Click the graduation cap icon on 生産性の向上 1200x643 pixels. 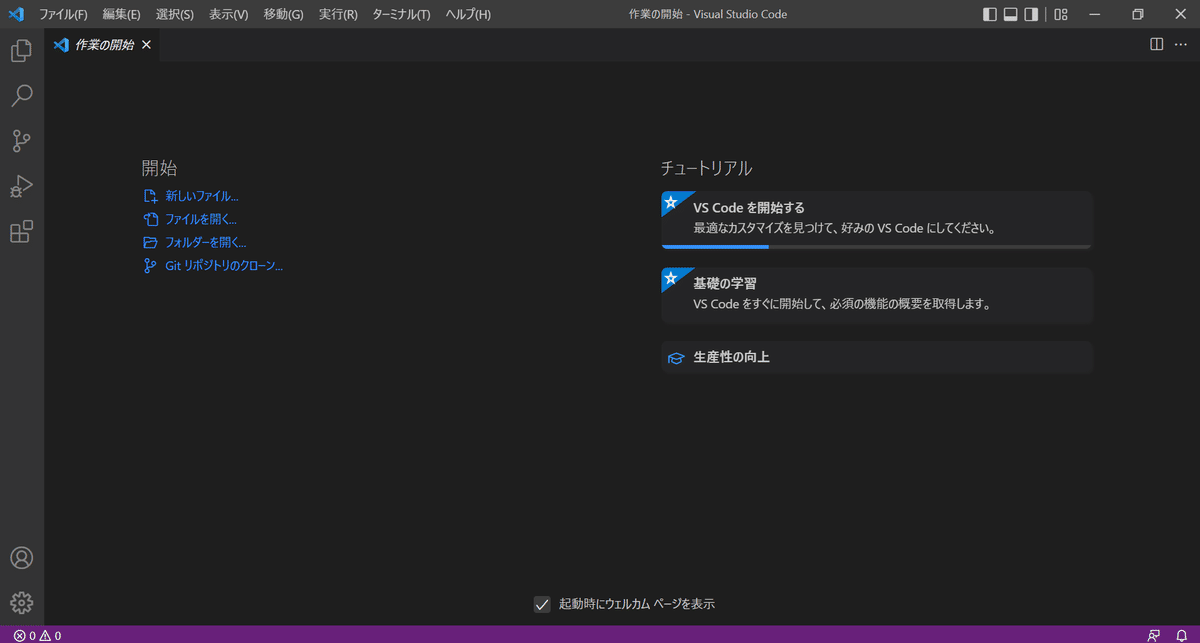676,358
